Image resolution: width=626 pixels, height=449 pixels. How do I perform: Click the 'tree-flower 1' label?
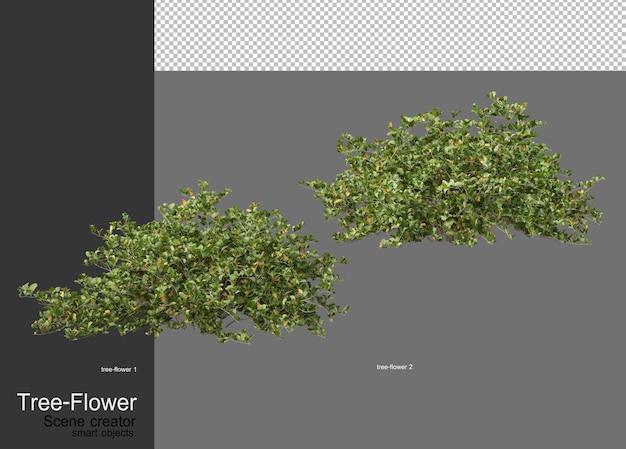pos(119,370)
